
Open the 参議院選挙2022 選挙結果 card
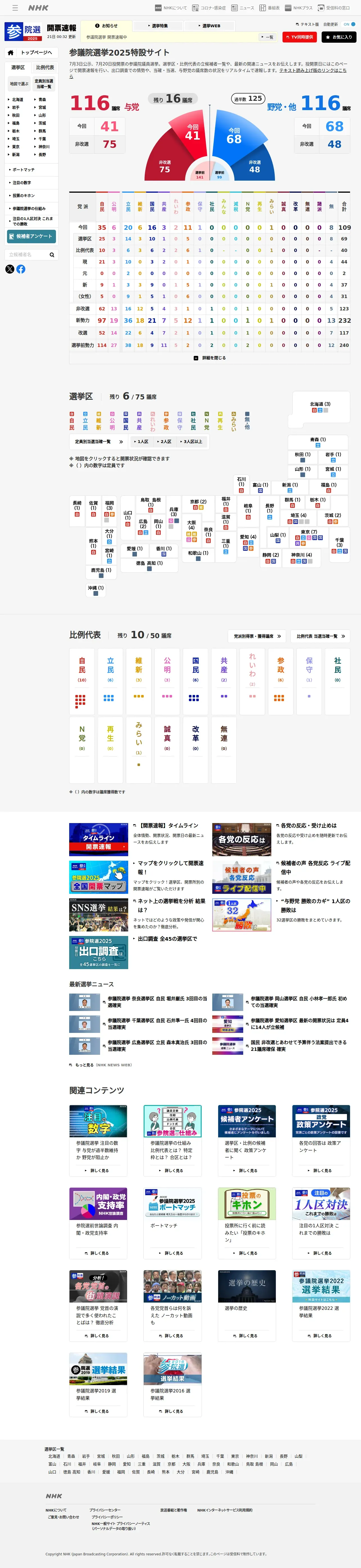tap(321, 1305)
